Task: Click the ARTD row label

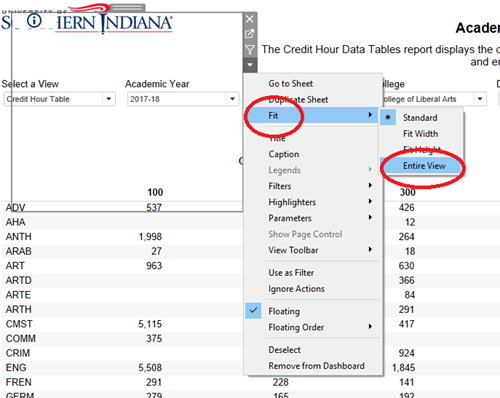Action: click(x=19, y=280)
